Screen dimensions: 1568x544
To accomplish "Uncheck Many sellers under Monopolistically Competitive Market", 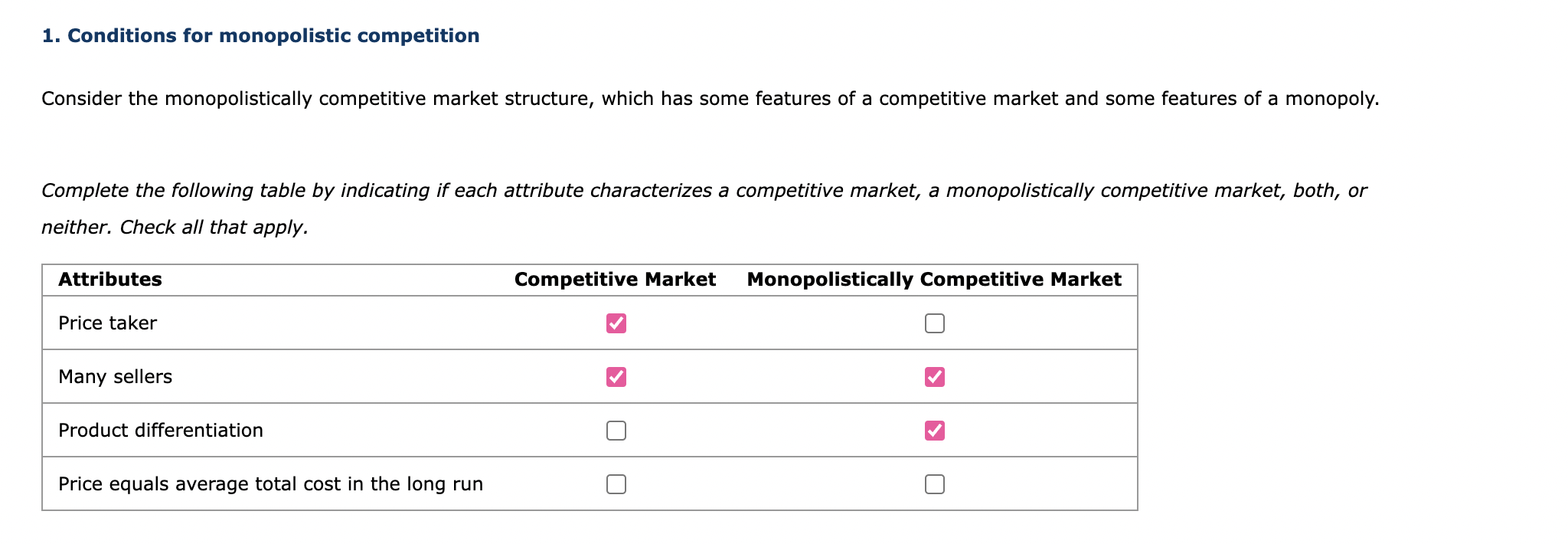I will point(934,377).
